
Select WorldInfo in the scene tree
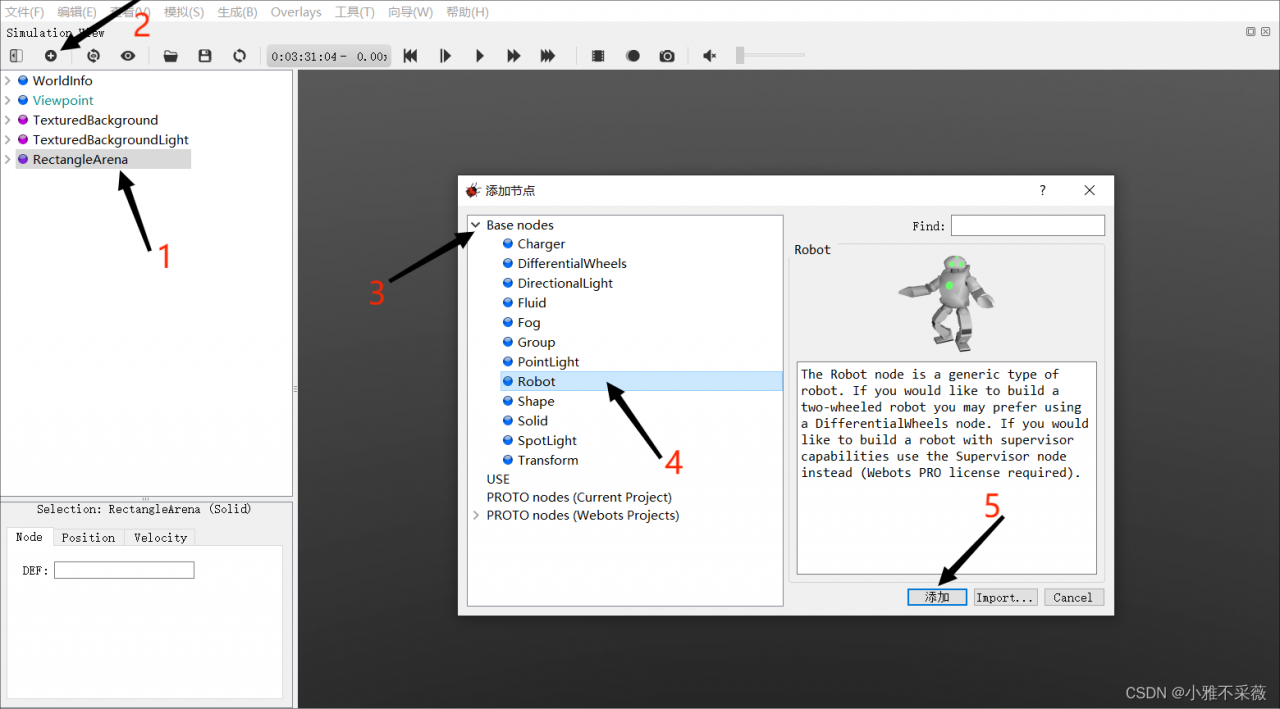click(62, 81)
